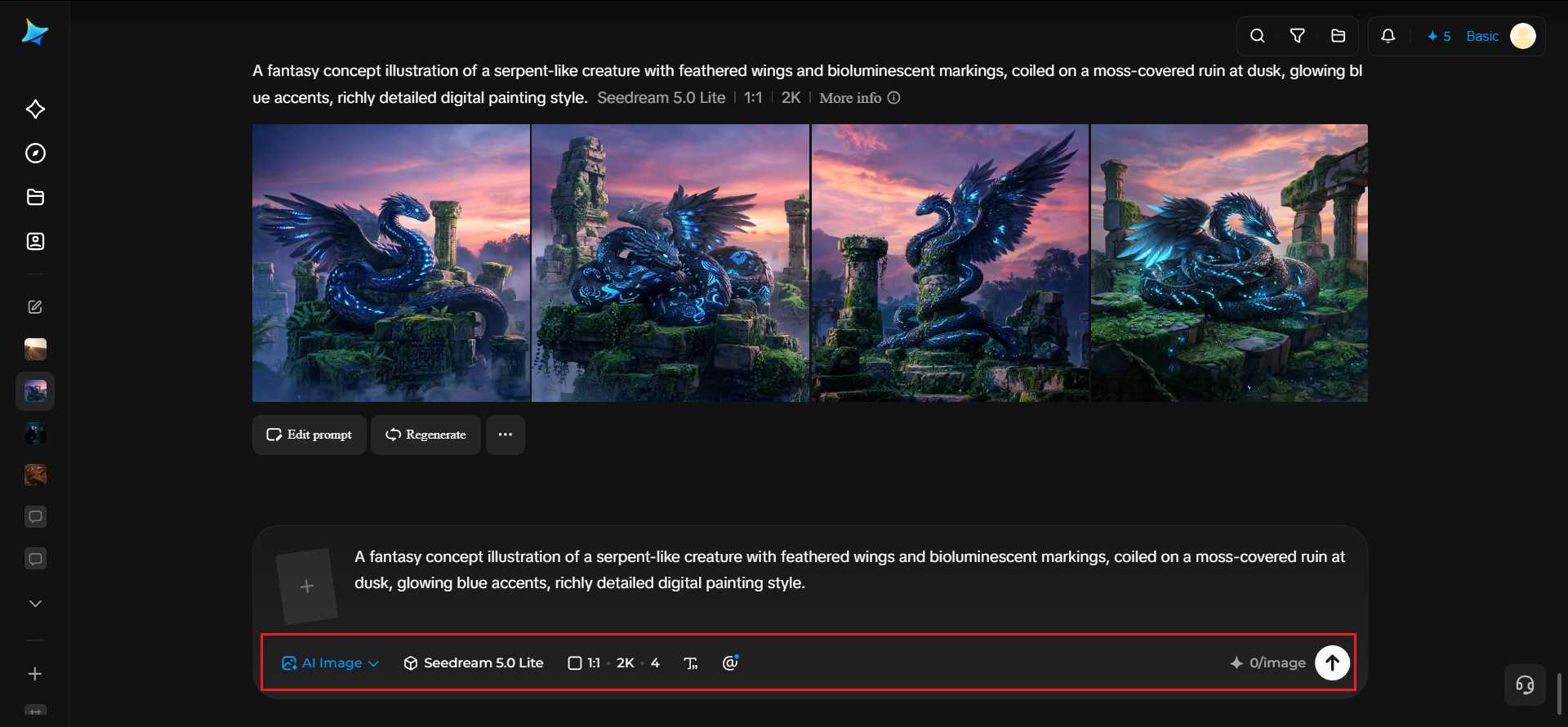
Task: Open the filter funnel icon
Action: (1298, 36)
